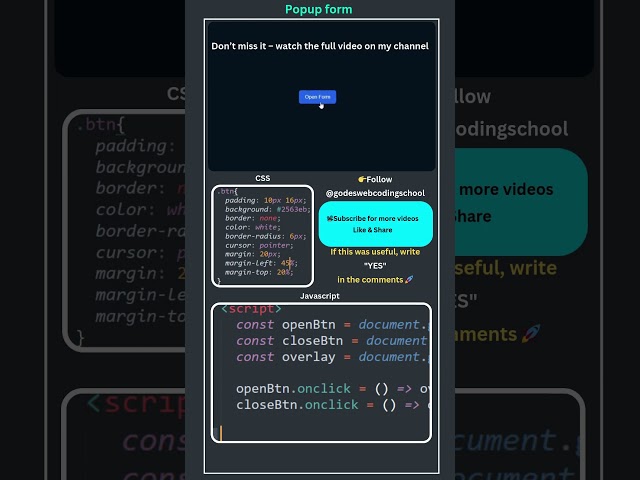Click the 'border: none;' CSS line
The height and width of the screenshot is (480, 640).
coord(253,218)
